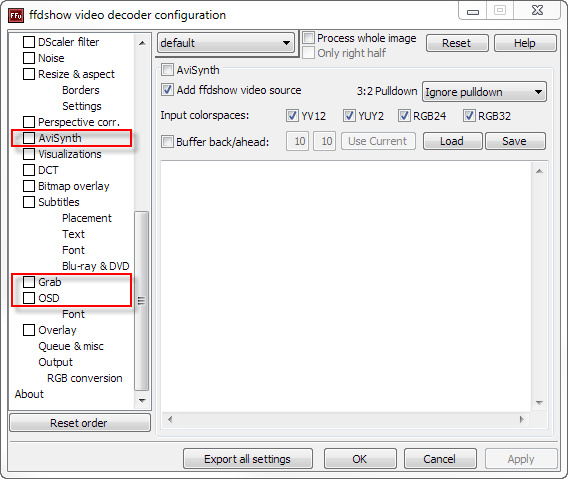The width and height of the screenshot is (568, 479).
Task: Click buffer back value field
Action: click(297, 141)
